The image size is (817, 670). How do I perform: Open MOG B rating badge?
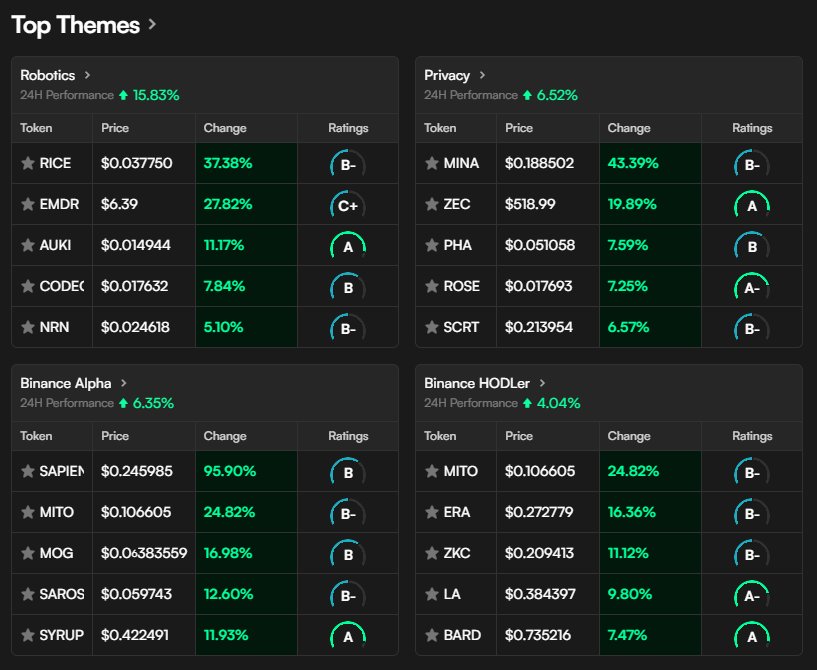tap(348, 554)
